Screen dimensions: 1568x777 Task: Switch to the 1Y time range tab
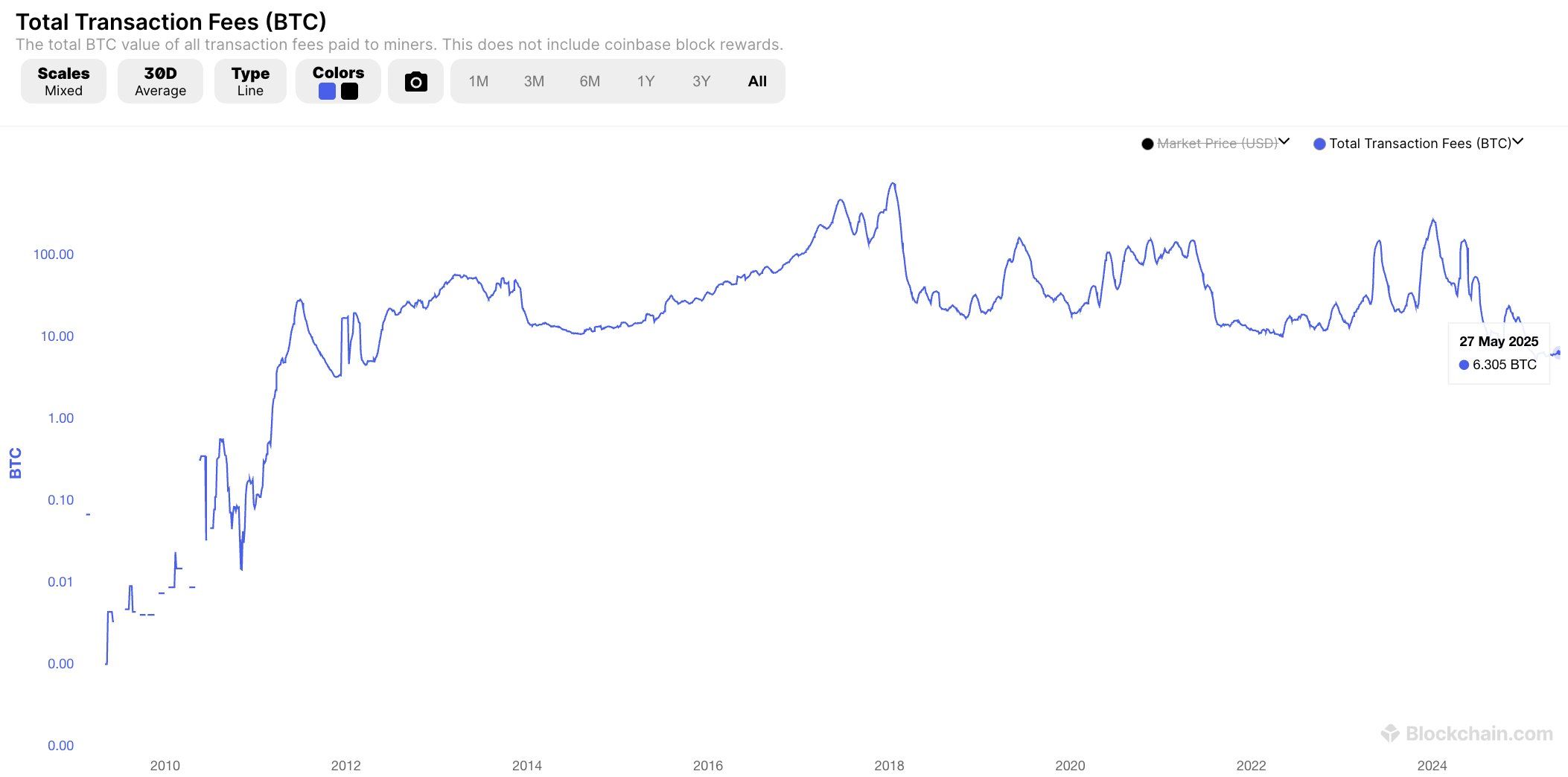646,81
